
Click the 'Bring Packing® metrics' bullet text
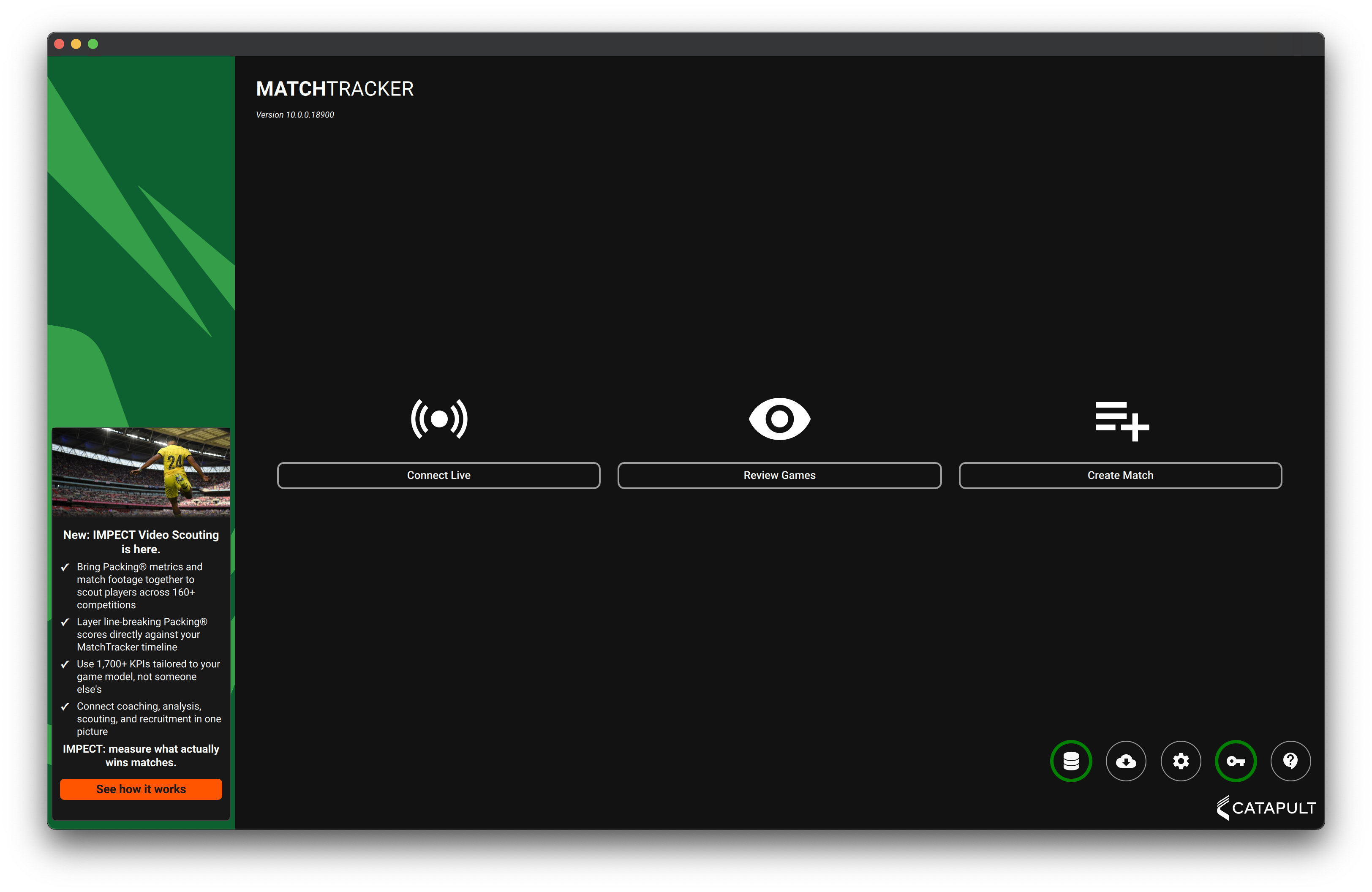[139, 585]
